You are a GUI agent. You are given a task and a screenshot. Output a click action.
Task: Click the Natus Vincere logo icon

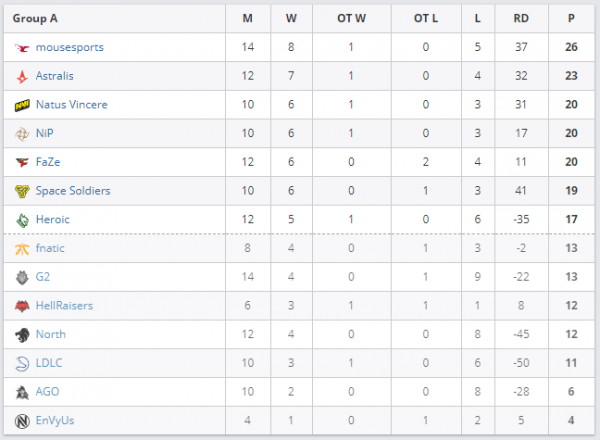22,104
